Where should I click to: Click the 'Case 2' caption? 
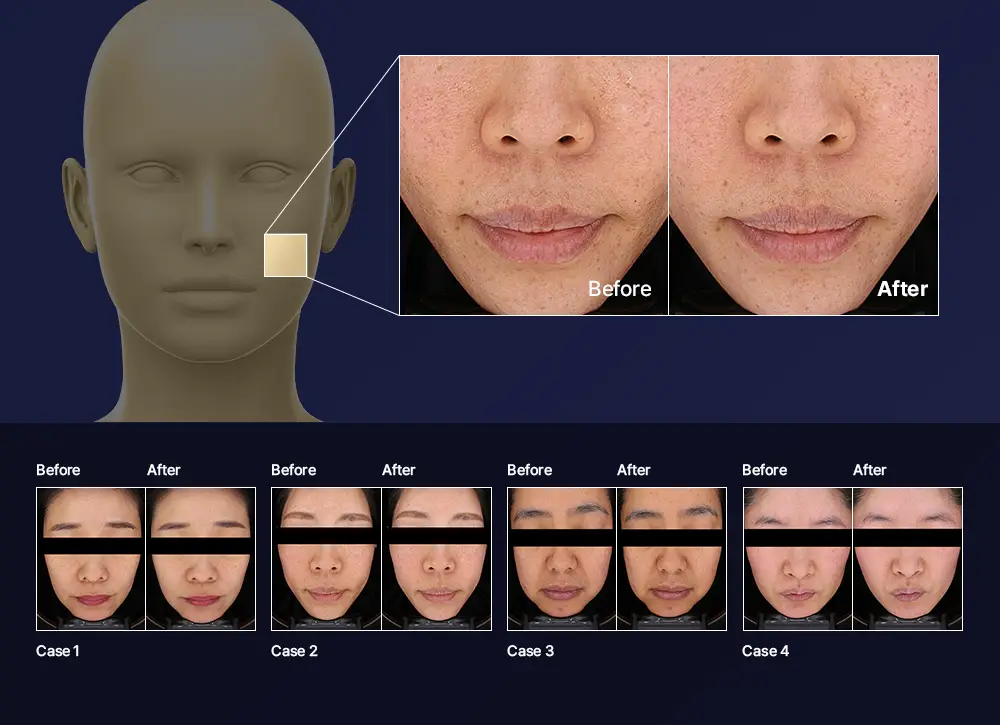click(294, 651)
